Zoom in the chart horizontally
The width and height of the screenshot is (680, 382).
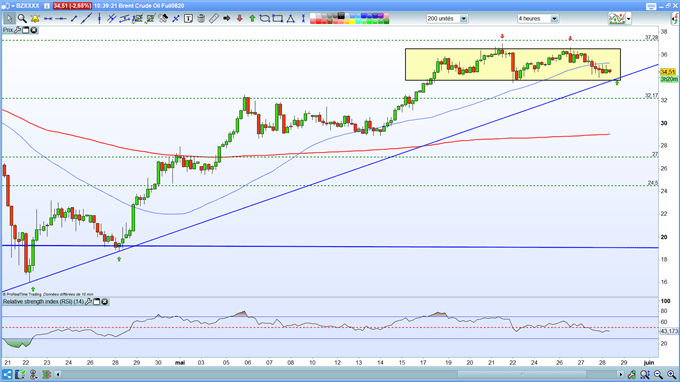click(x=671, y=374)
